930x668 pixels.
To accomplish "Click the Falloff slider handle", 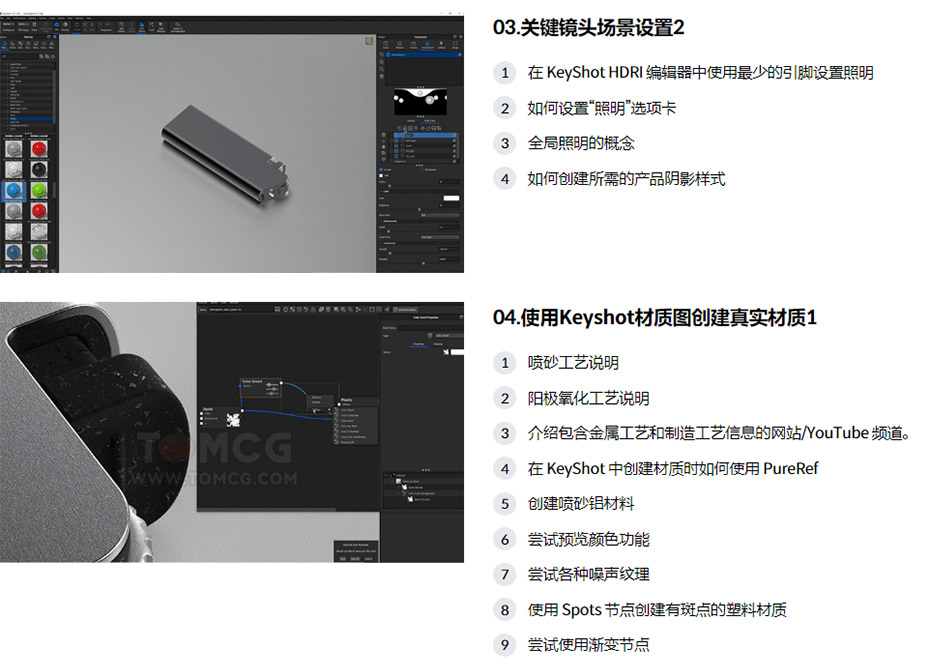I will [x=388, y=231].
